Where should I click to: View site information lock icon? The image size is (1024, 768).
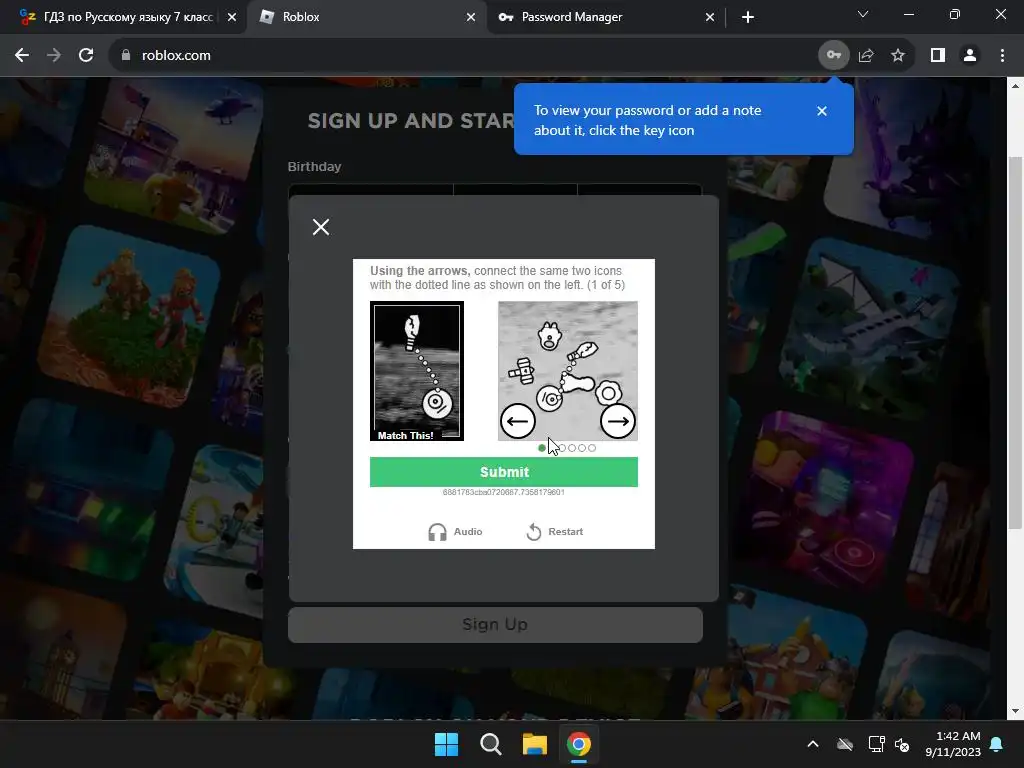click(126, 56)
